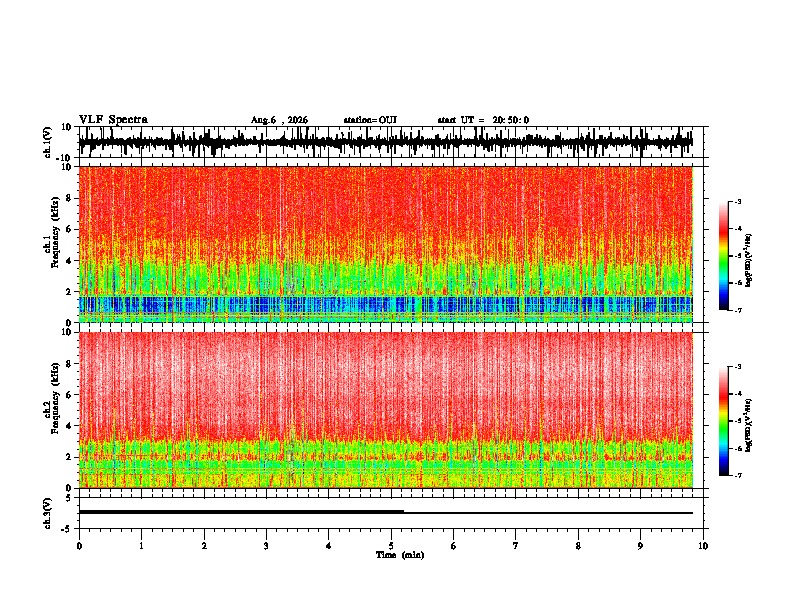Click the "ch.3(V)" axis label

[x=48, y=514]
